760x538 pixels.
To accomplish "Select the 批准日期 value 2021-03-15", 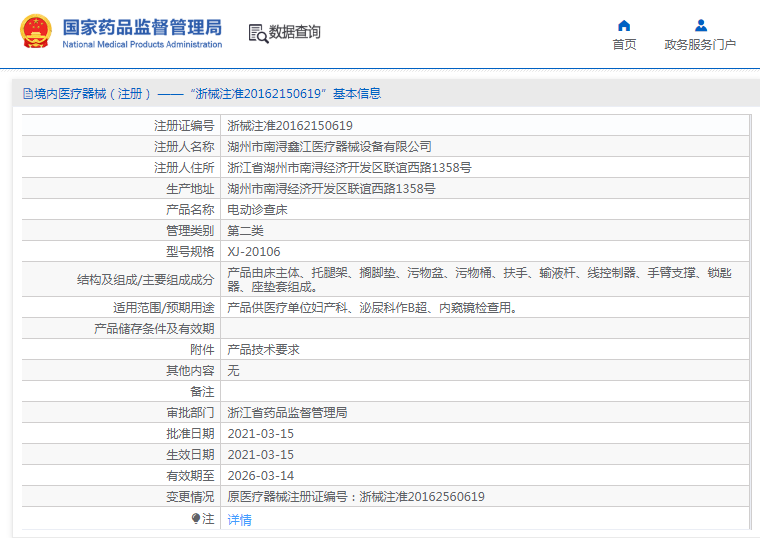I will click(261, 434).
